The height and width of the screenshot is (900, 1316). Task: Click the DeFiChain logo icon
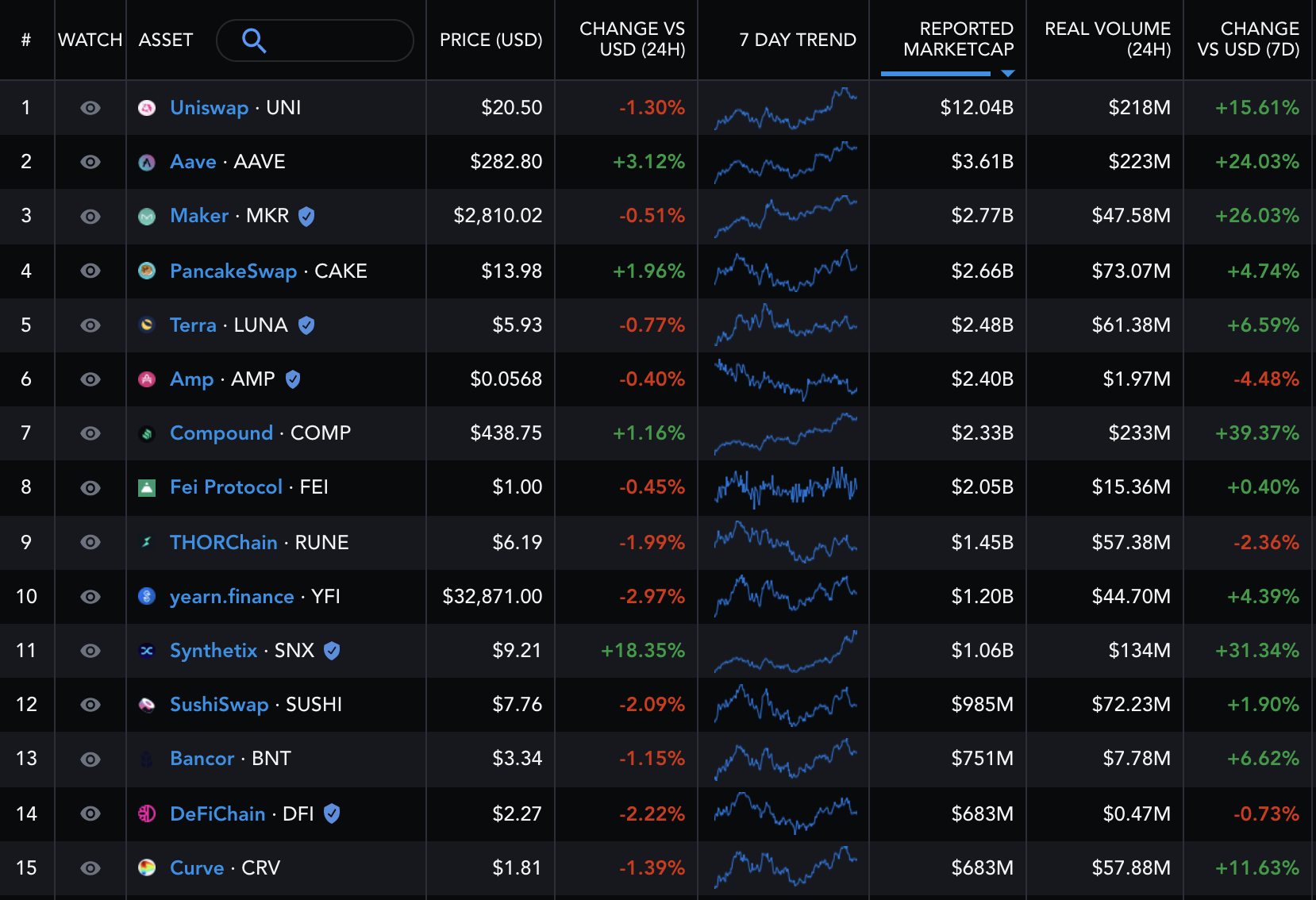147,813
